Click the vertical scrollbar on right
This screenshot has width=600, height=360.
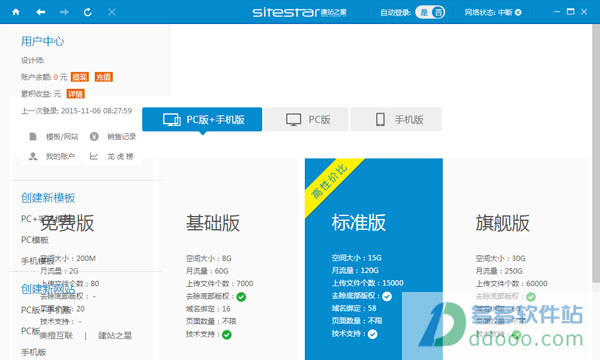pyautogui.click(x=596, y=153)
